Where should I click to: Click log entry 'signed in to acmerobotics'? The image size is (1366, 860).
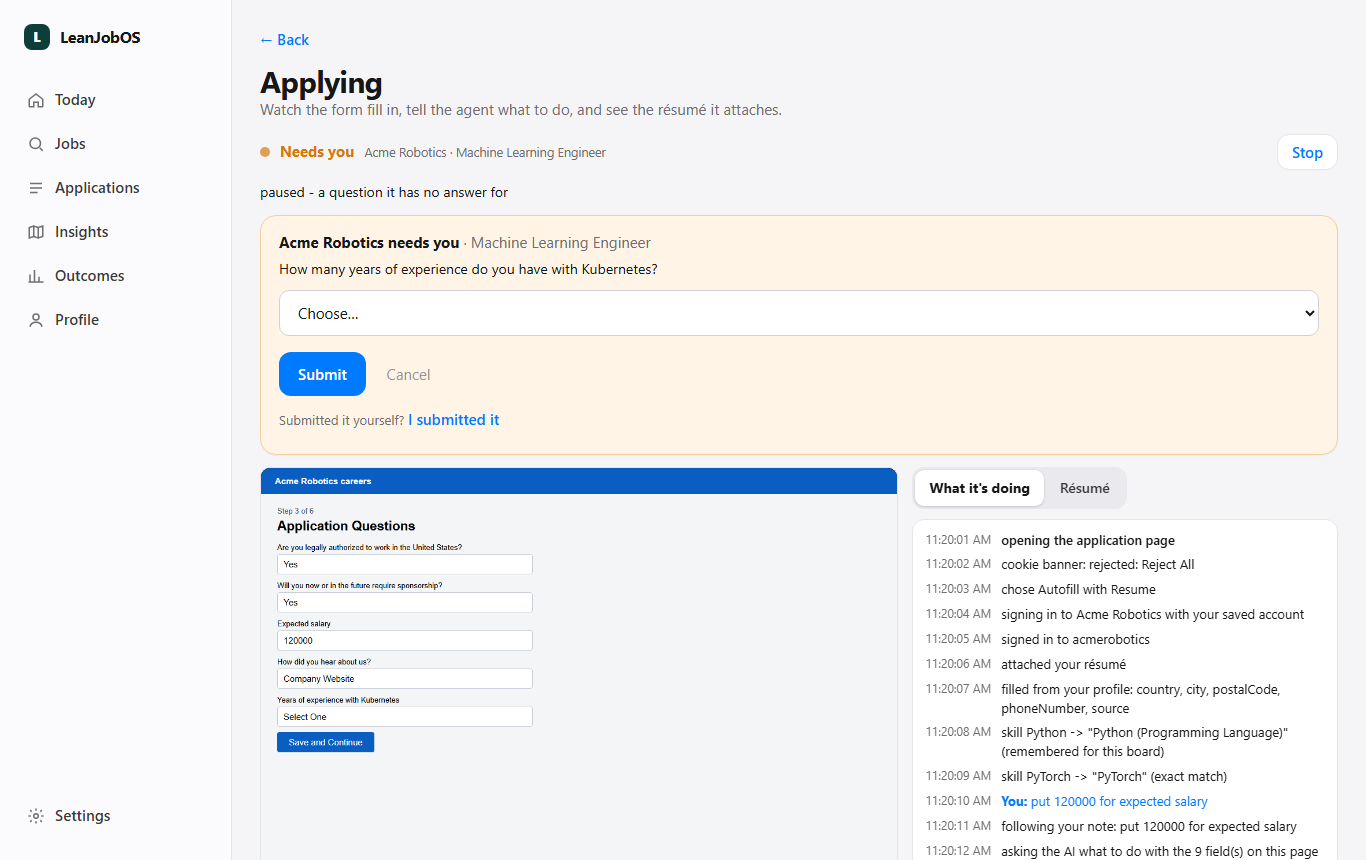(x=1075, y=640)
